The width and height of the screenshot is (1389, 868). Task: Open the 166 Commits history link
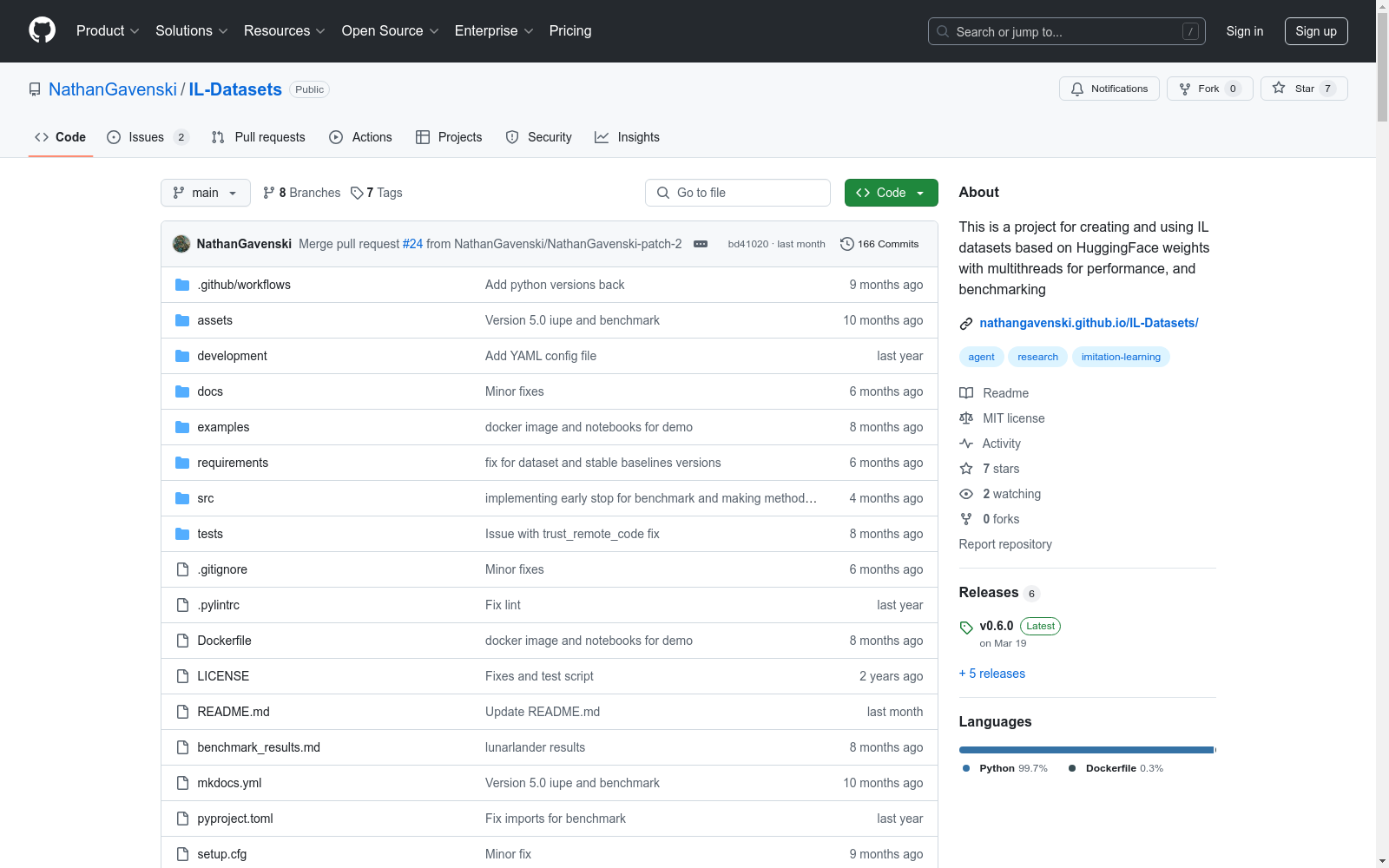[879, 244]
